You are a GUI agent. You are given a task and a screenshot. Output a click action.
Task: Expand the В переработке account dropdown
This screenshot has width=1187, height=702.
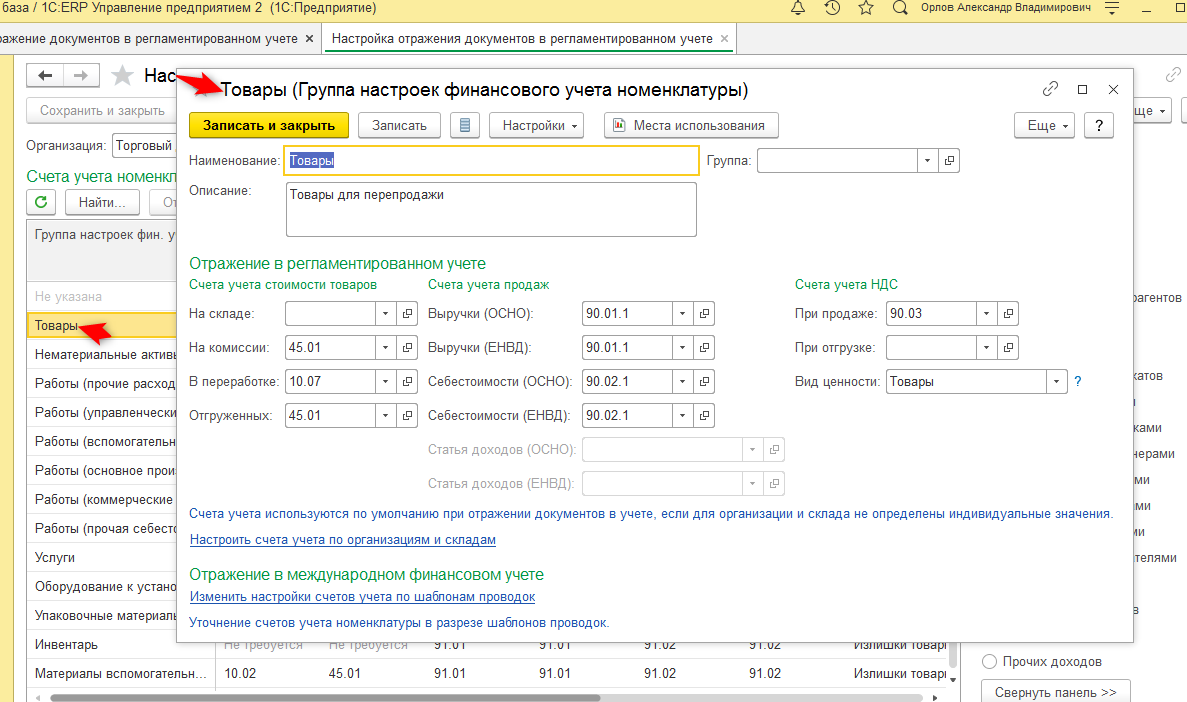[x=385, y=382]
